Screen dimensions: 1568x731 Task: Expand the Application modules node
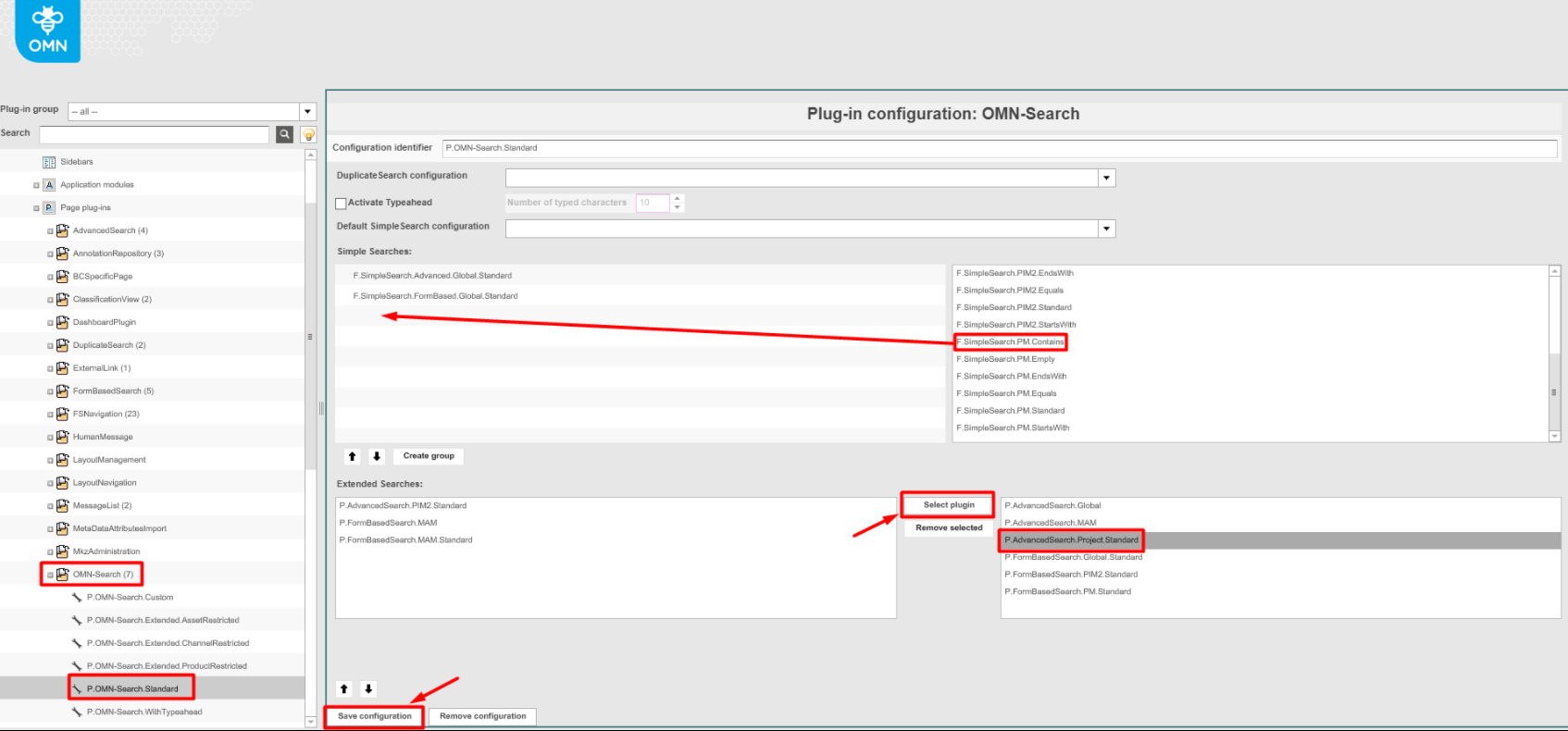tap(36, 185)
